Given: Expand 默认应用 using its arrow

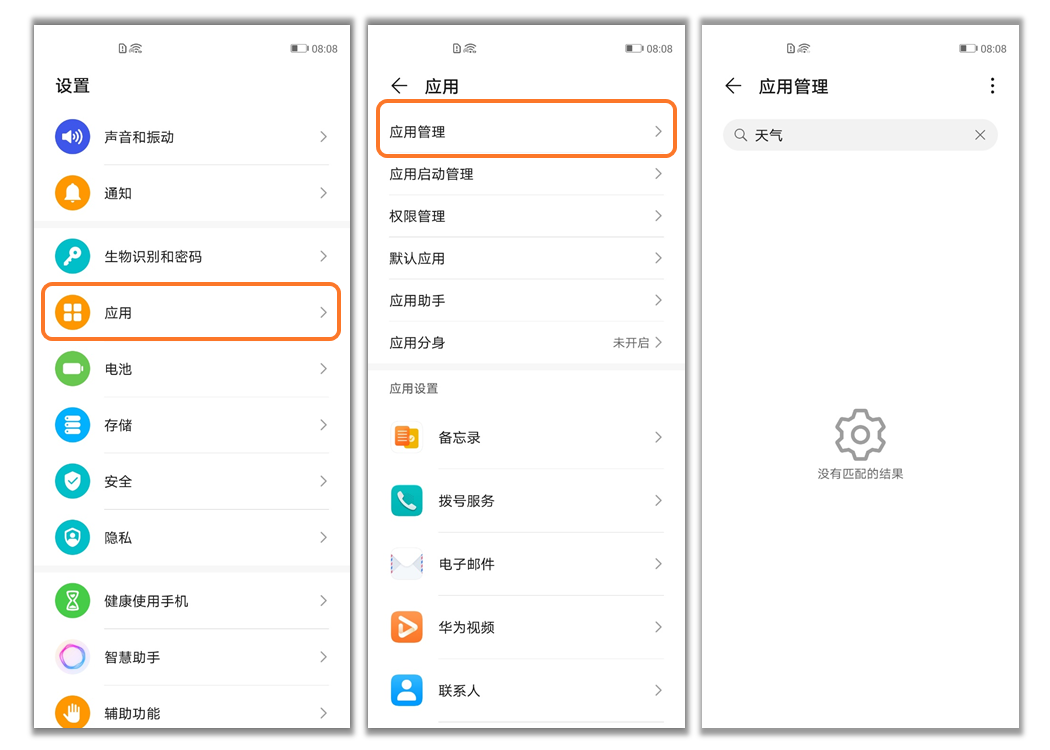Looking at the screenshot, I should point(659,258).
